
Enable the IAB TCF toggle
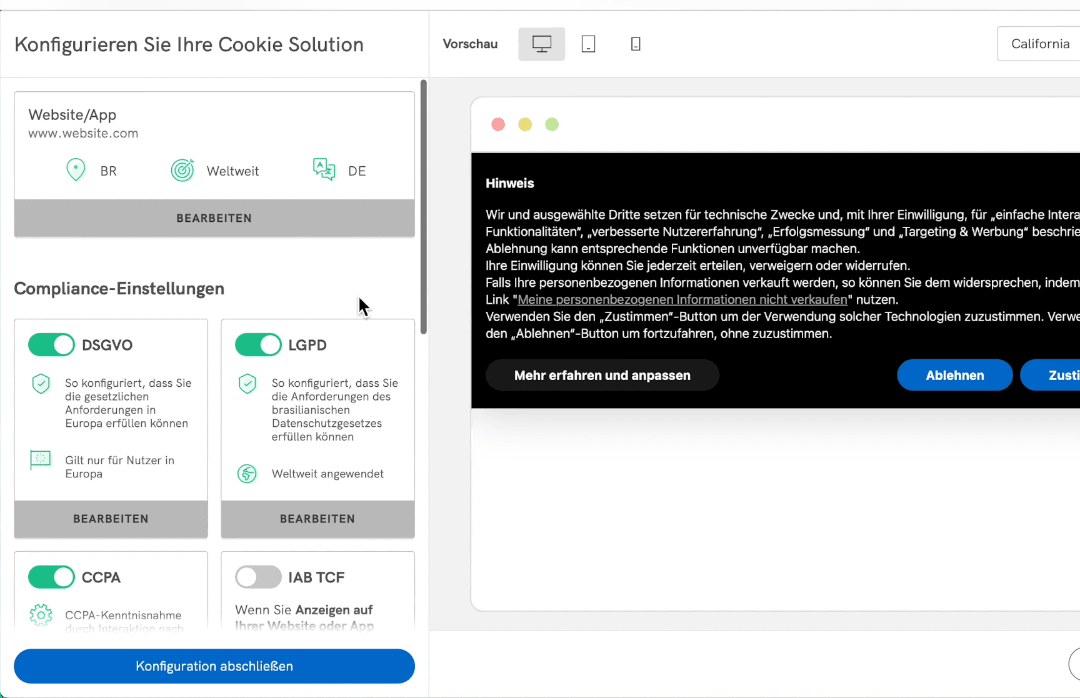[258, 577]
